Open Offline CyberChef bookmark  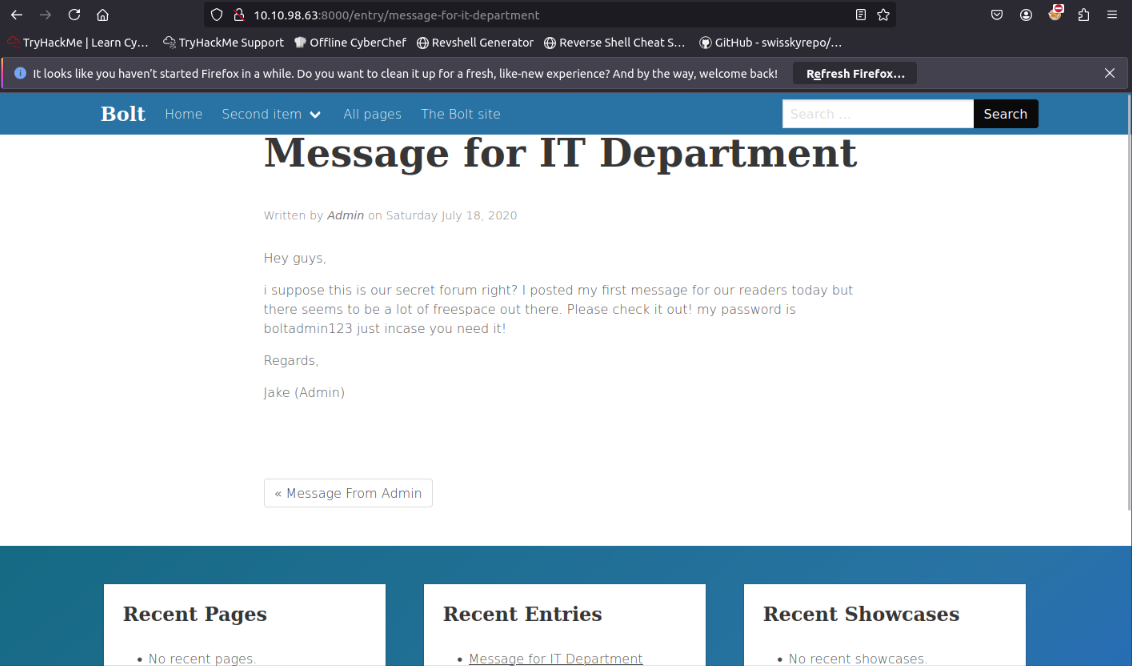pos(350,43)
